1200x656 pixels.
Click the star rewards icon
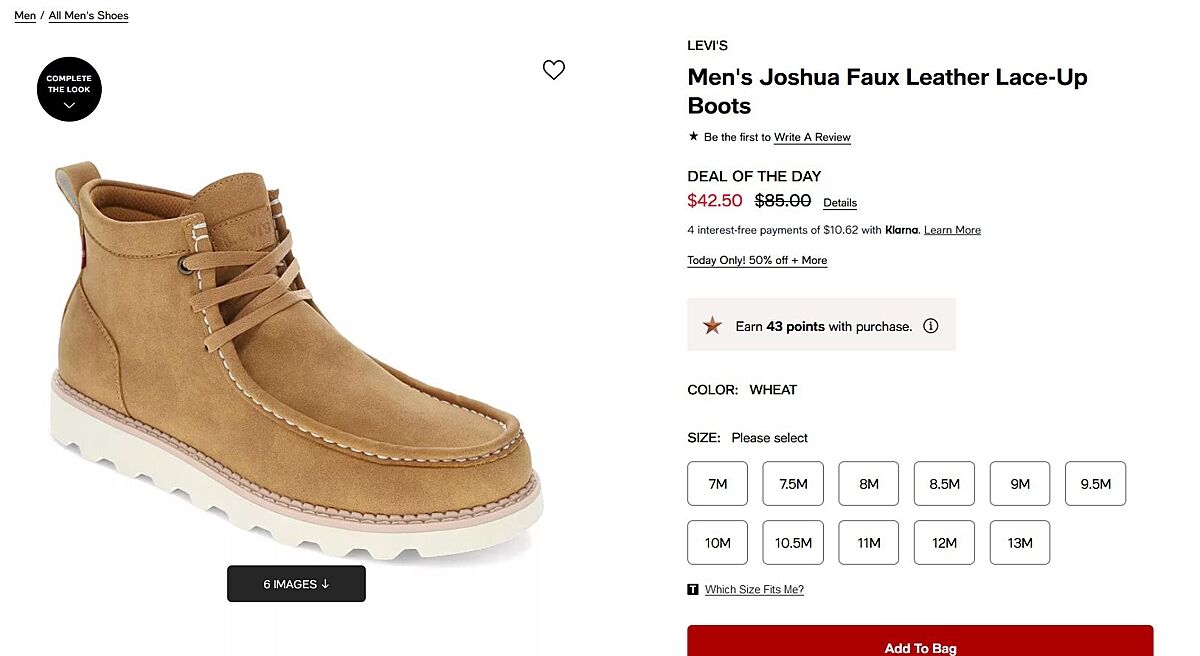712,326
